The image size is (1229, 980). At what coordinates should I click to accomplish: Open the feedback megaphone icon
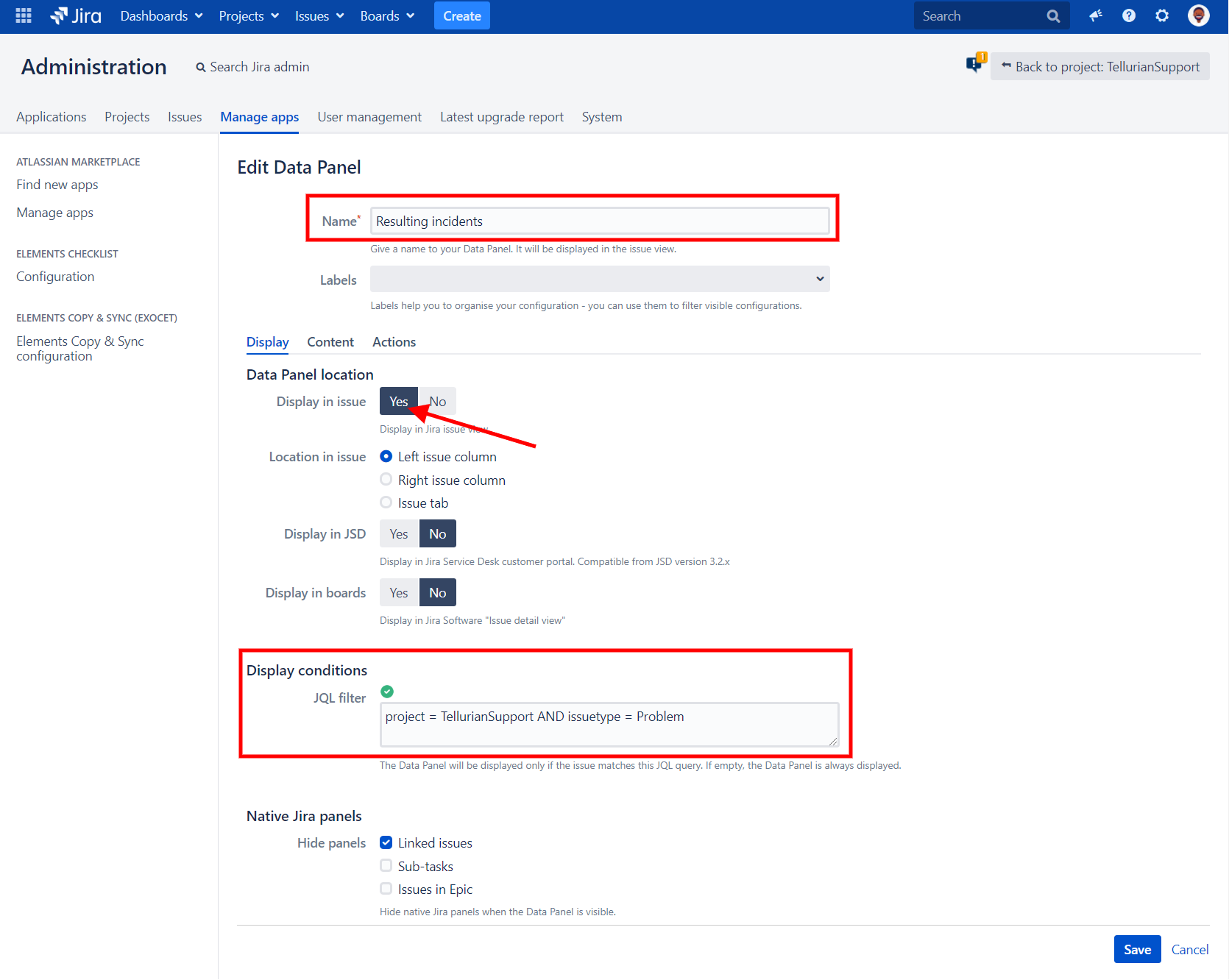pos(1096,15)
